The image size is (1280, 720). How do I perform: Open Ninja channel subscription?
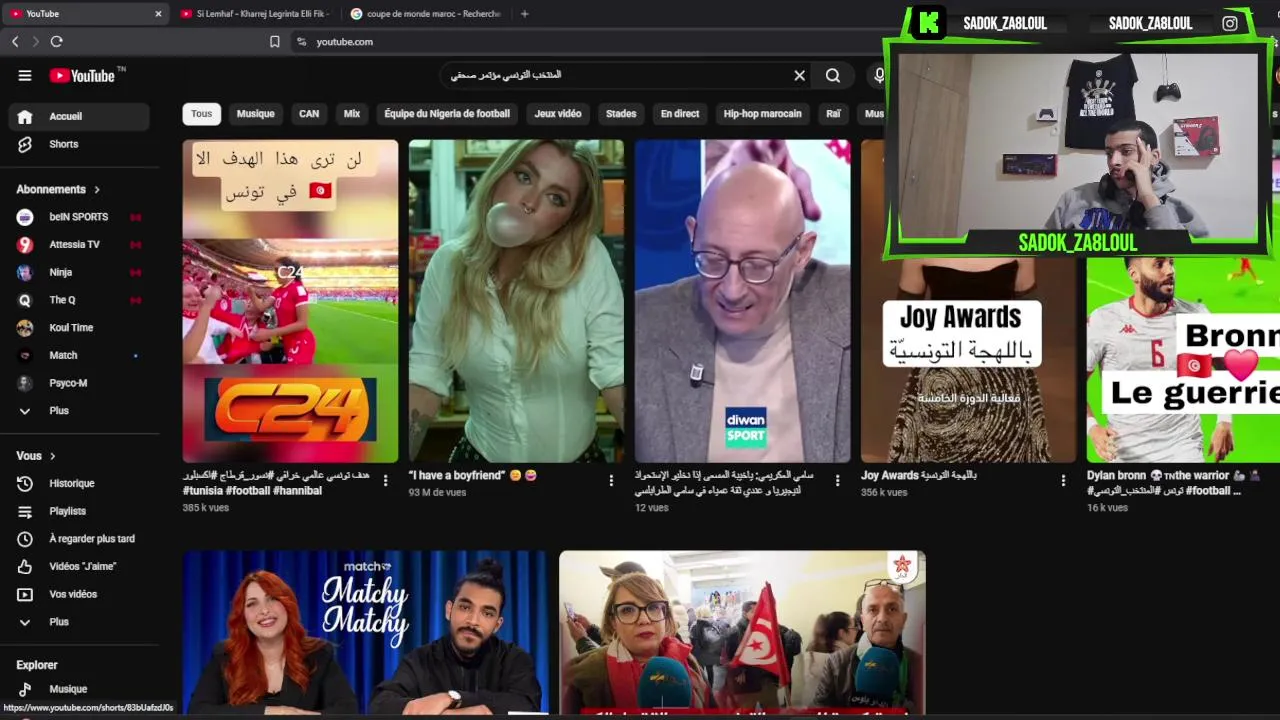pos(80,272)
